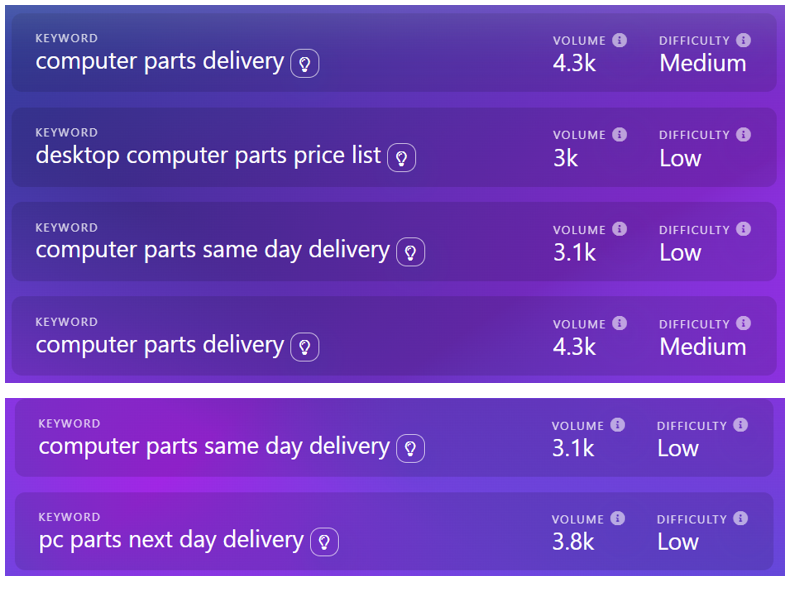795x591 pixels.
Task: Click volume info icon above the first 3.1k value
Action: pyautogui.click(x=619, y=229)
